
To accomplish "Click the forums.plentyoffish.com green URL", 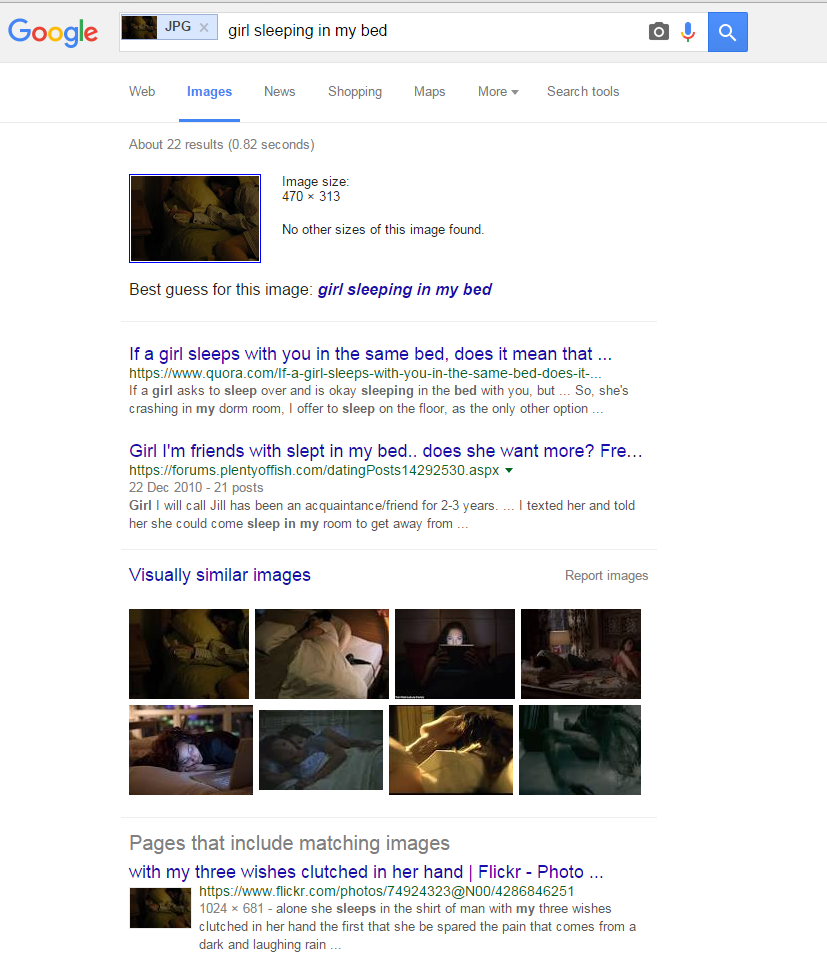I will pyautogui.click(x=314, y=470).
